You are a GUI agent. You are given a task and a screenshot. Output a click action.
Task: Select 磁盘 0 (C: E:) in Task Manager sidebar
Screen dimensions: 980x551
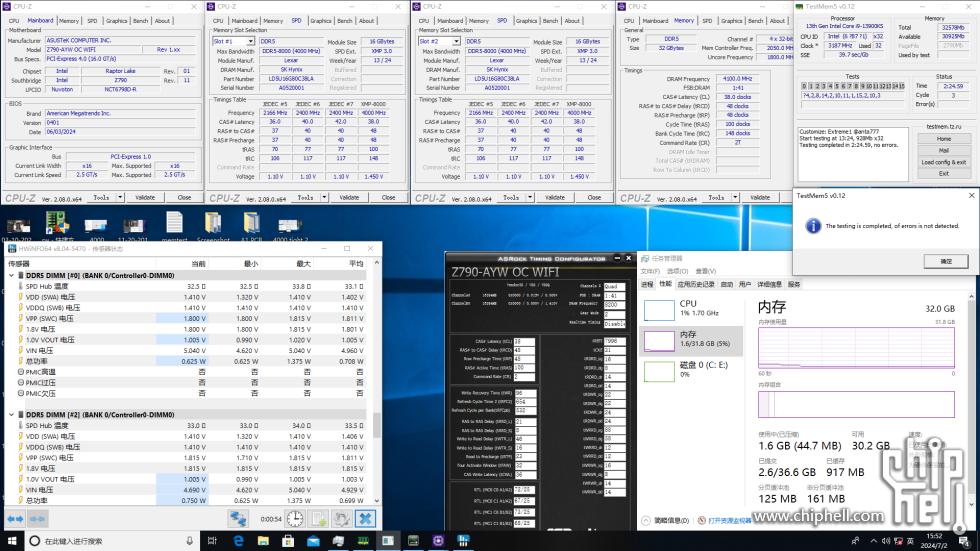[x=691, y=370]
